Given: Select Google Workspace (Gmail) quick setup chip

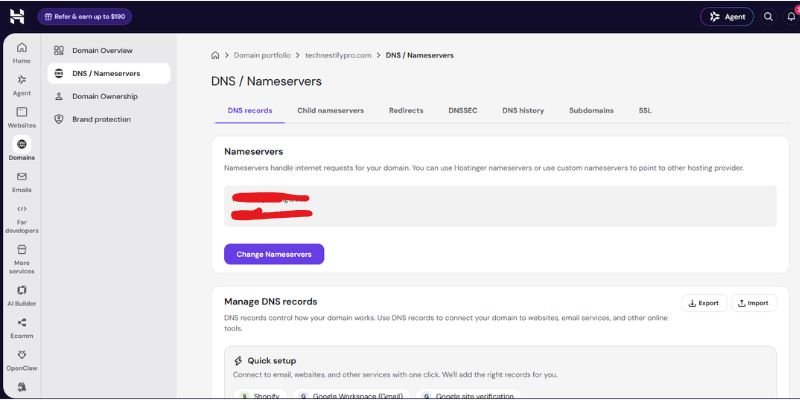Looking at the screenshot, I should click(x=352, y=396).
